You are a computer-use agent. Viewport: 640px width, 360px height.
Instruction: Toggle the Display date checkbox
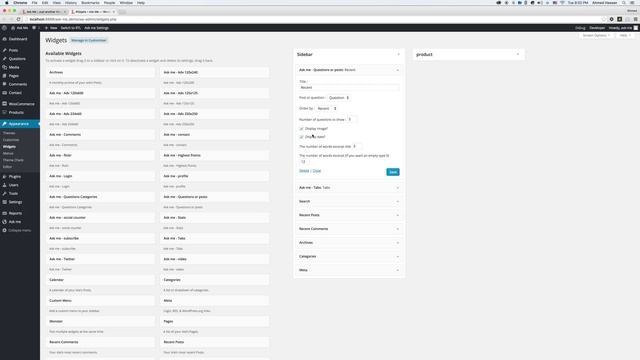301,137
